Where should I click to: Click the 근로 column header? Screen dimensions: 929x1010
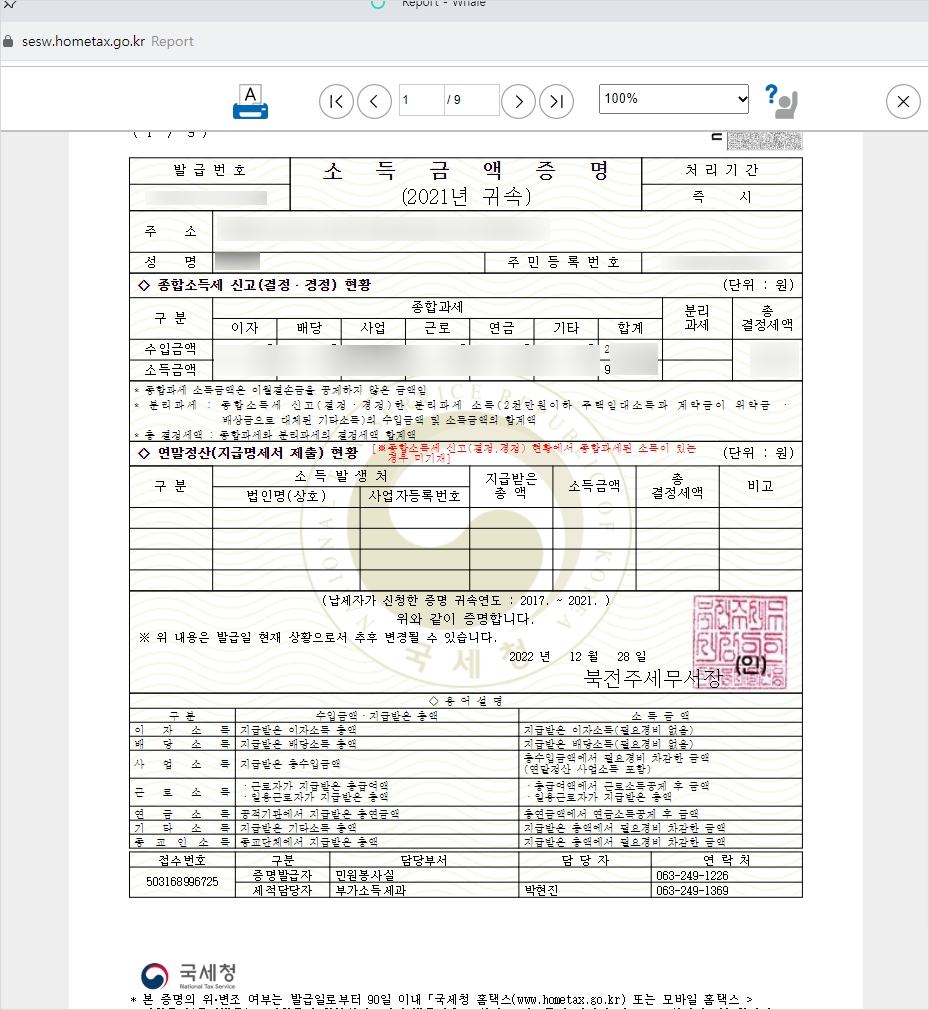coord(437,329)
